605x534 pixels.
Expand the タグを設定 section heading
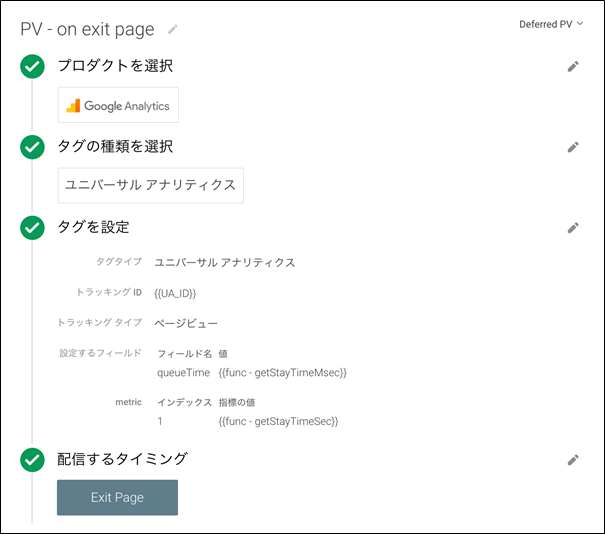93,228
